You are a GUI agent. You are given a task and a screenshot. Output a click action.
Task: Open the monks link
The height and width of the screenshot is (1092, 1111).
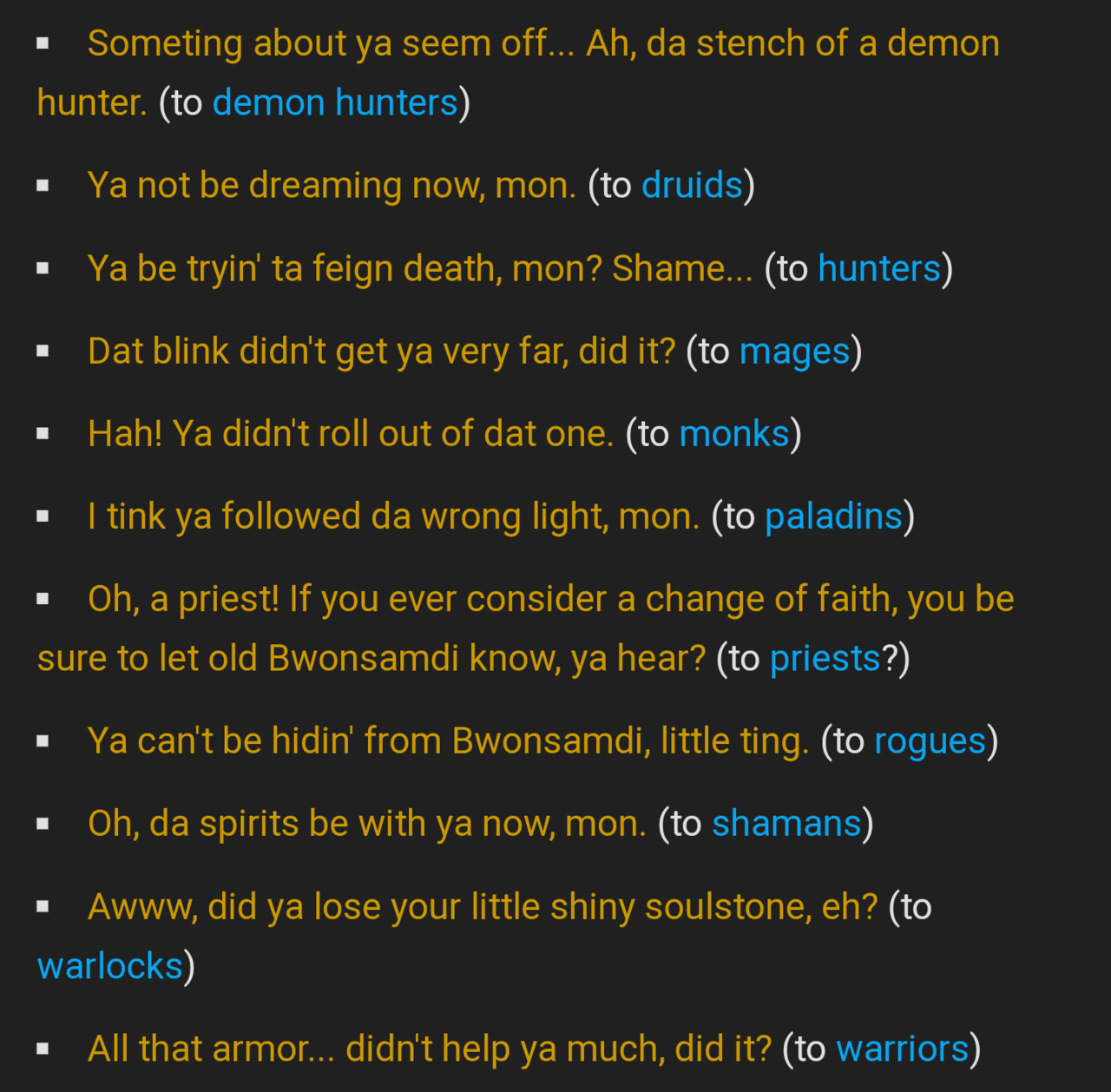(734, 434)
